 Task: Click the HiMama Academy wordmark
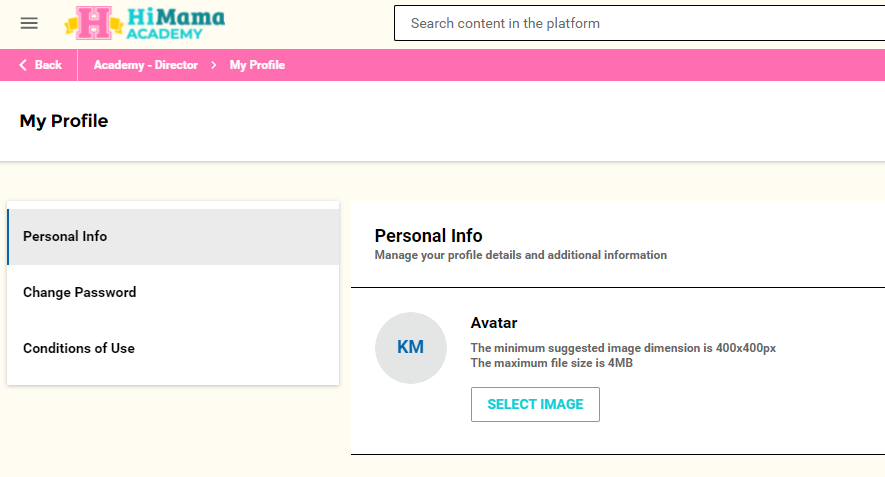click(174, 23)
